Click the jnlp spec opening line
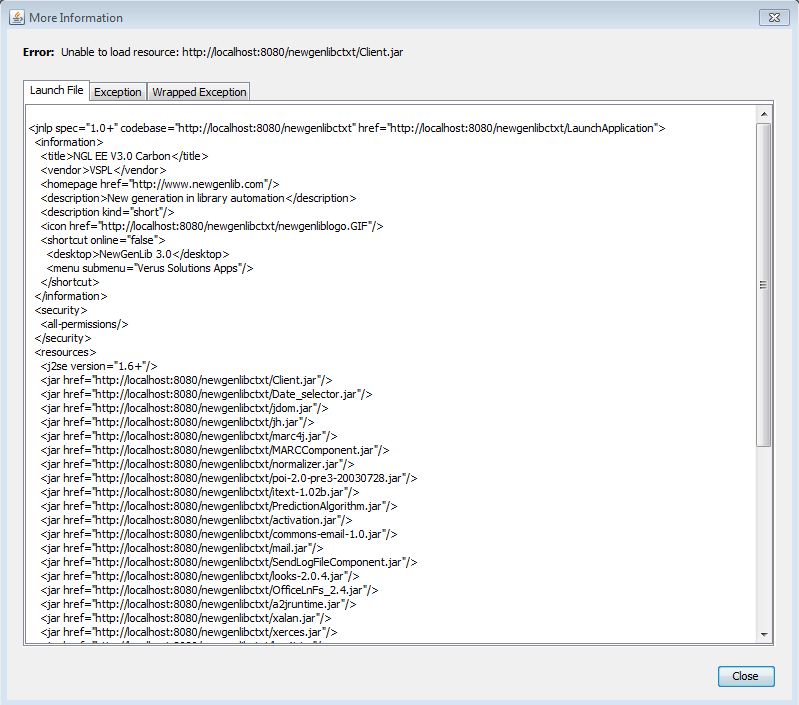This screenshot has width=799, height=705. tap(347, 128)
